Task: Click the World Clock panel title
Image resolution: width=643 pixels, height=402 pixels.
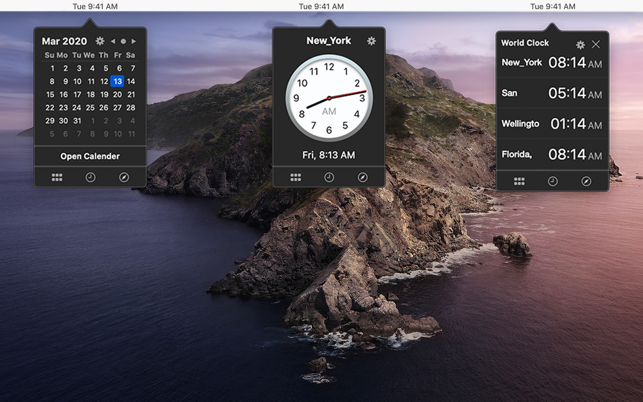Action: (x=525, y=43)
